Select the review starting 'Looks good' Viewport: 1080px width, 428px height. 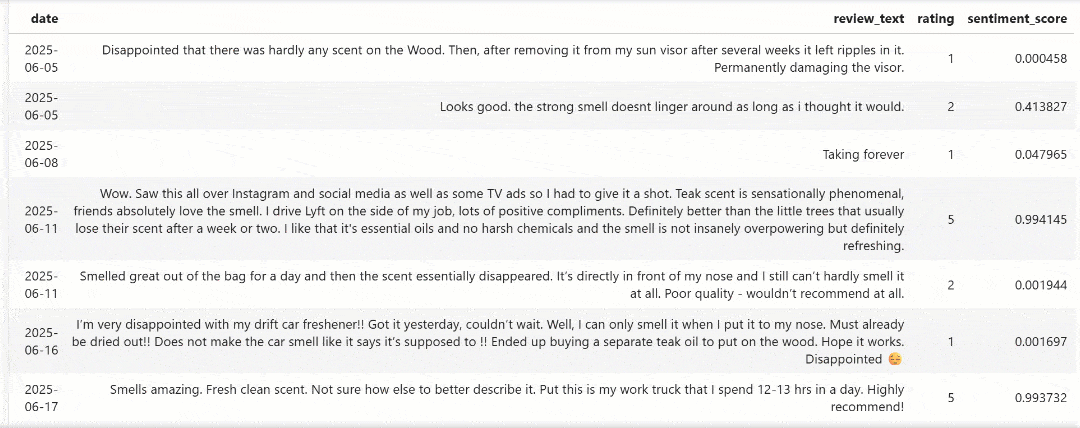point(671,107)
